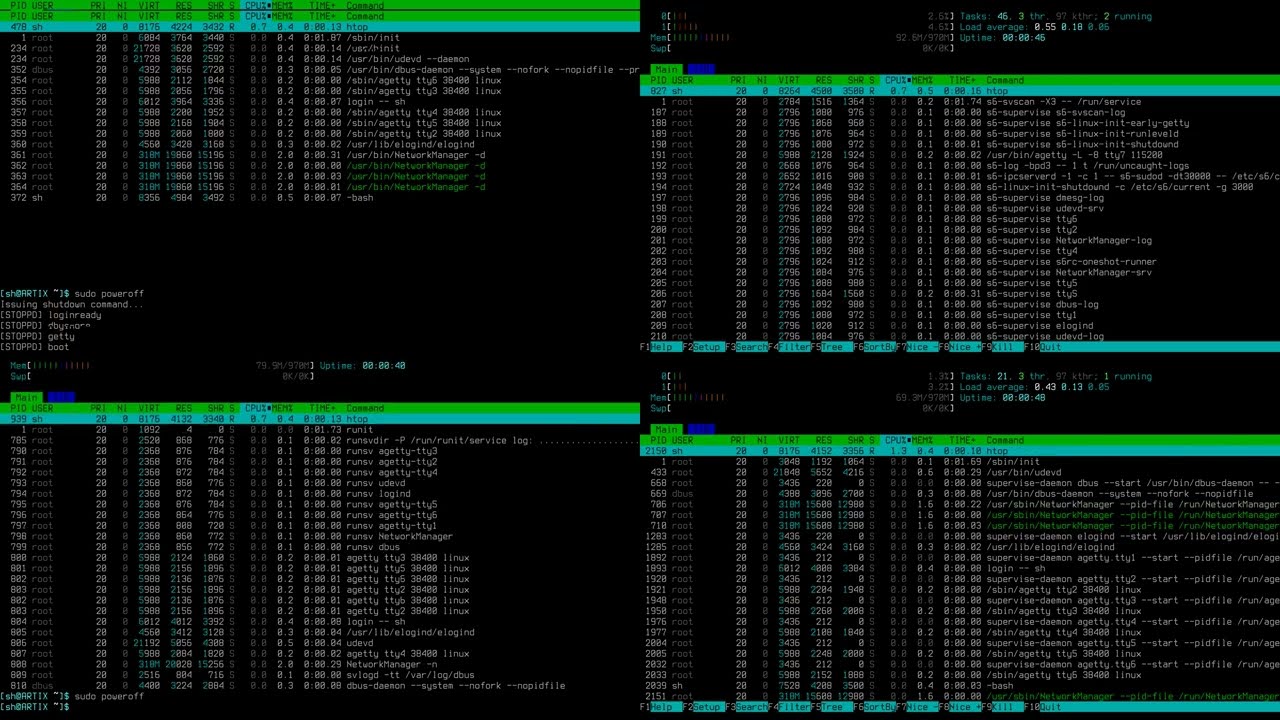
Task: Select the runsvdir -P /run/runit/service row
Action: coord(320,440)
